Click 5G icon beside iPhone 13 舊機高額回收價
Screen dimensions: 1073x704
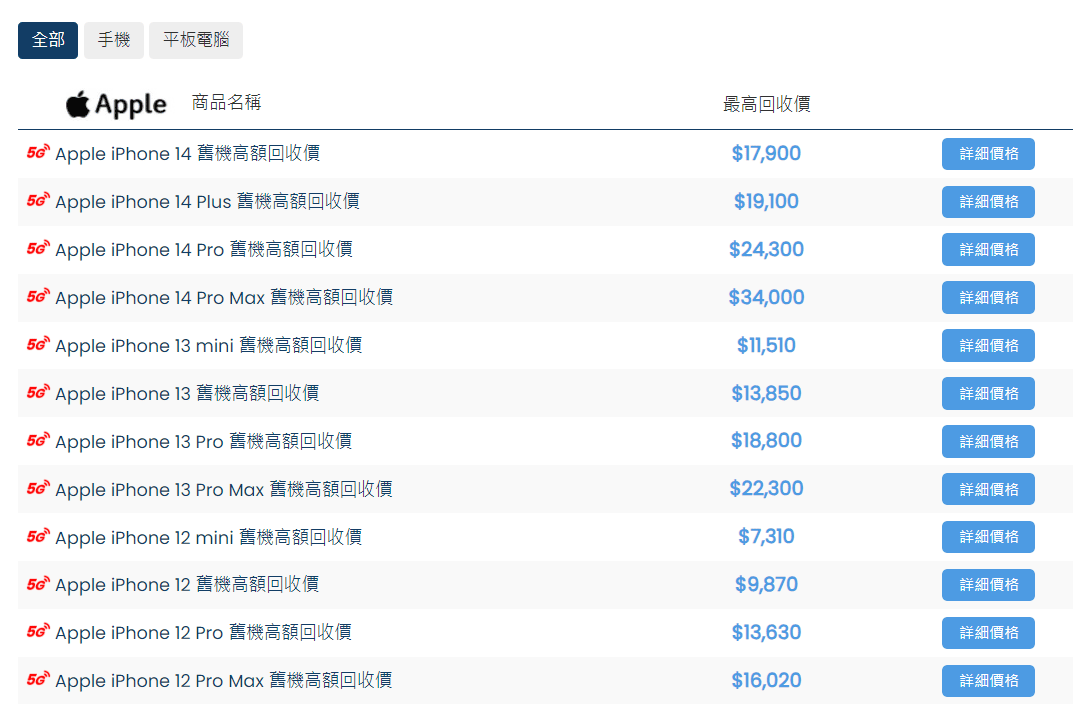38,391
